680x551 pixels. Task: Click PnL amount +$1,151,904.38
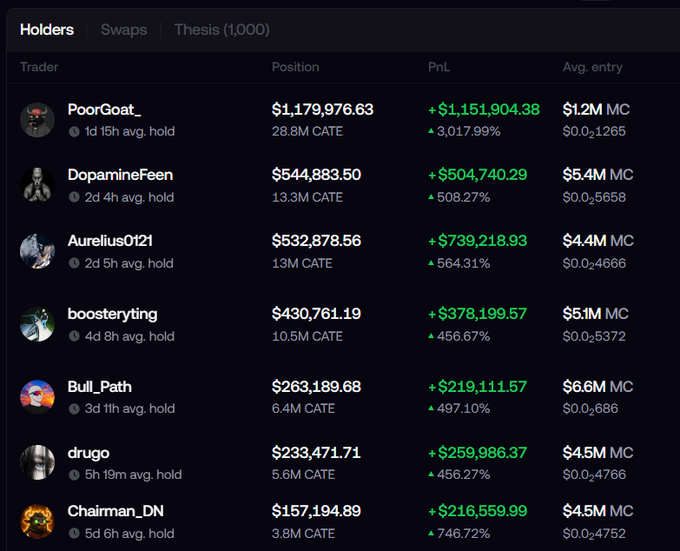pos(484,110)
